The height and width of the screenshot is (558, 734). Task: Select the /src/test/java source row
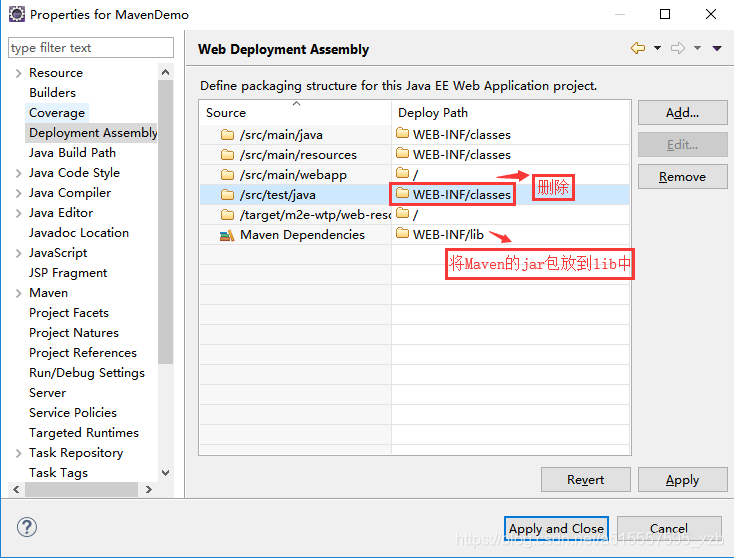pyautogui.click(x=296, y=195)
